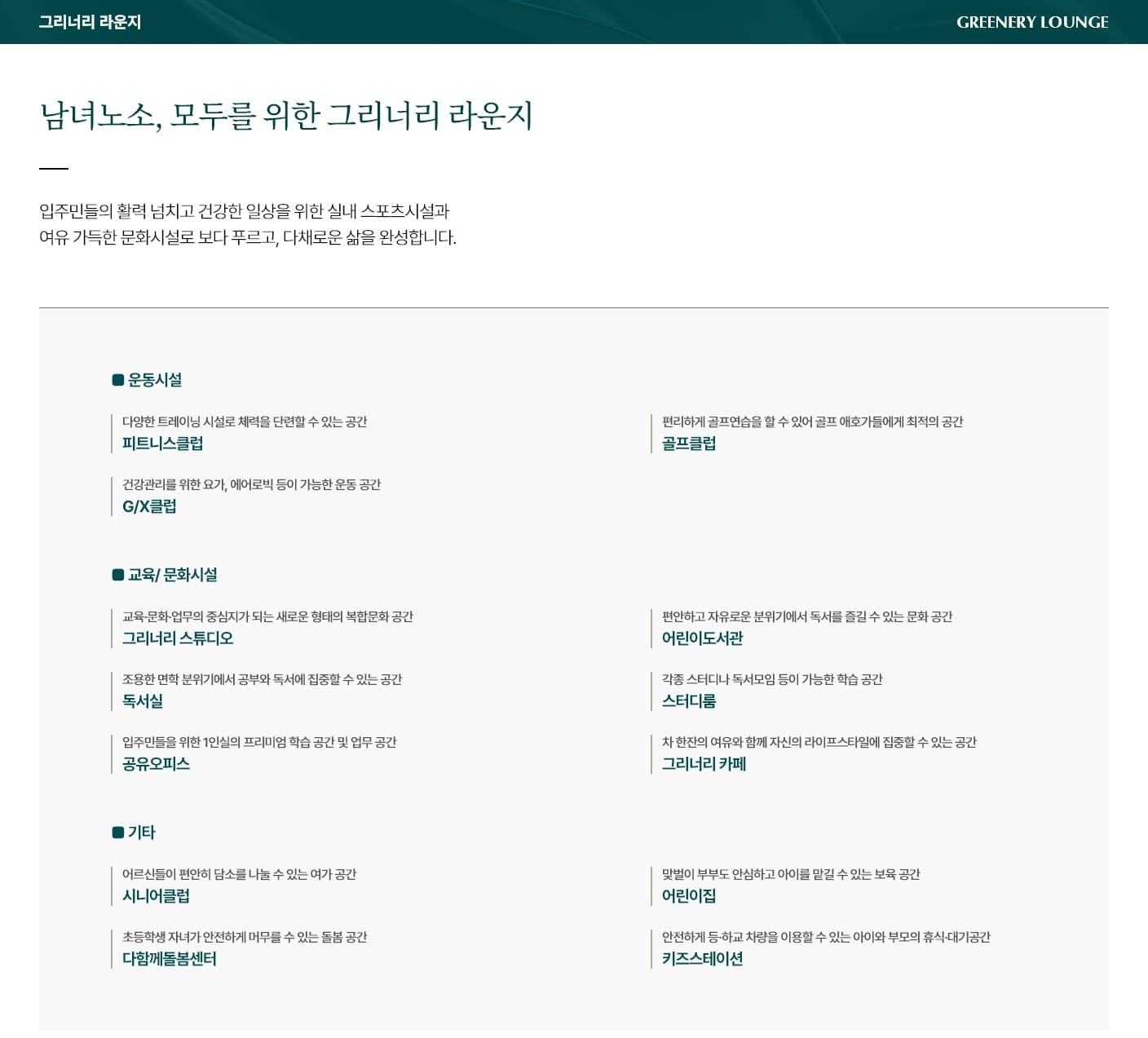Click the square bullet beside 교육/ 문화시설
Screen dimensions: 1148x1038
pos(118,575)
